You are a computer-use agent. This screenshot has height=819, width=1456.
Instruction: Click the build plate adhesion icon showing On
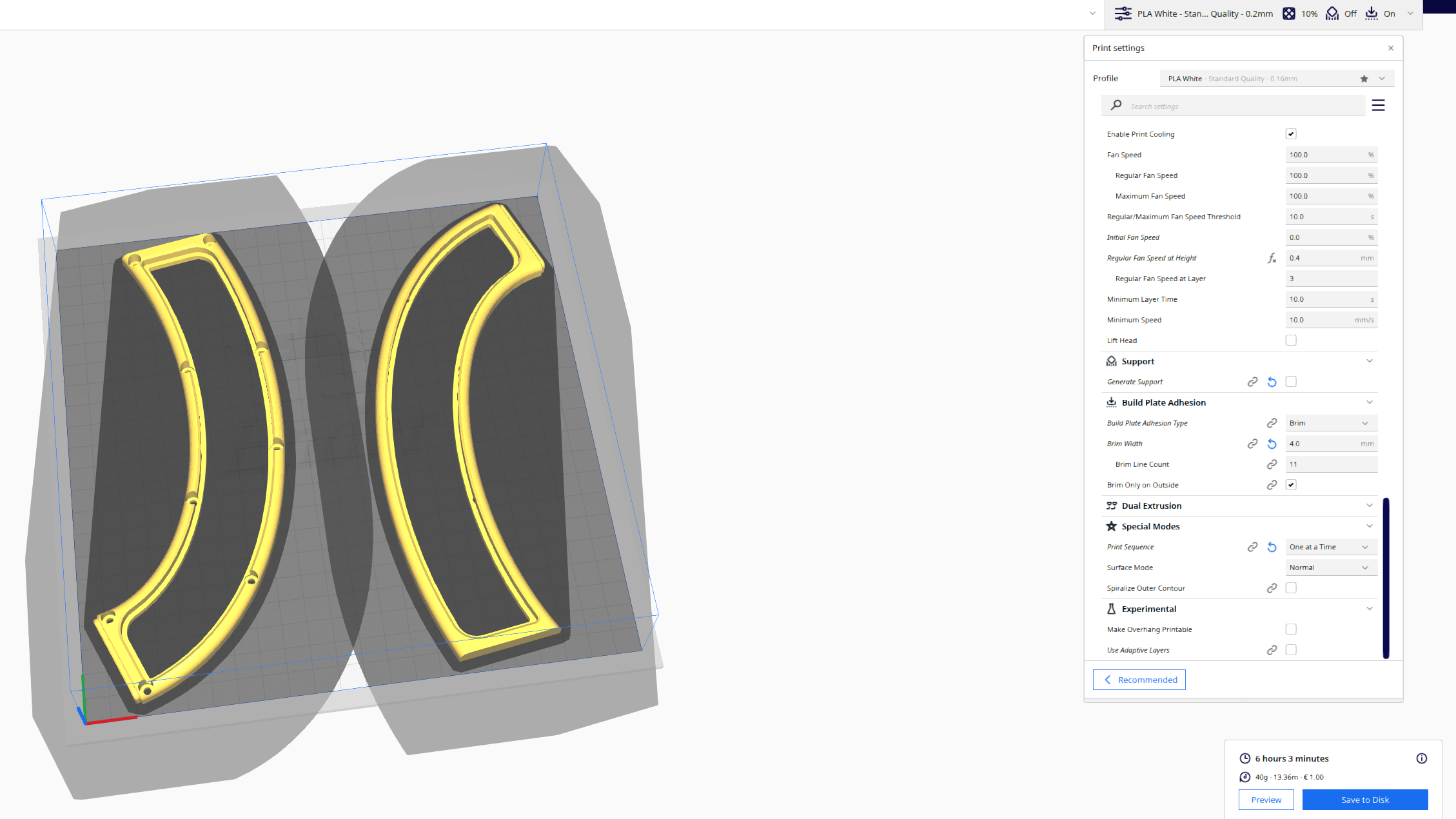(x=1371, y=13)
